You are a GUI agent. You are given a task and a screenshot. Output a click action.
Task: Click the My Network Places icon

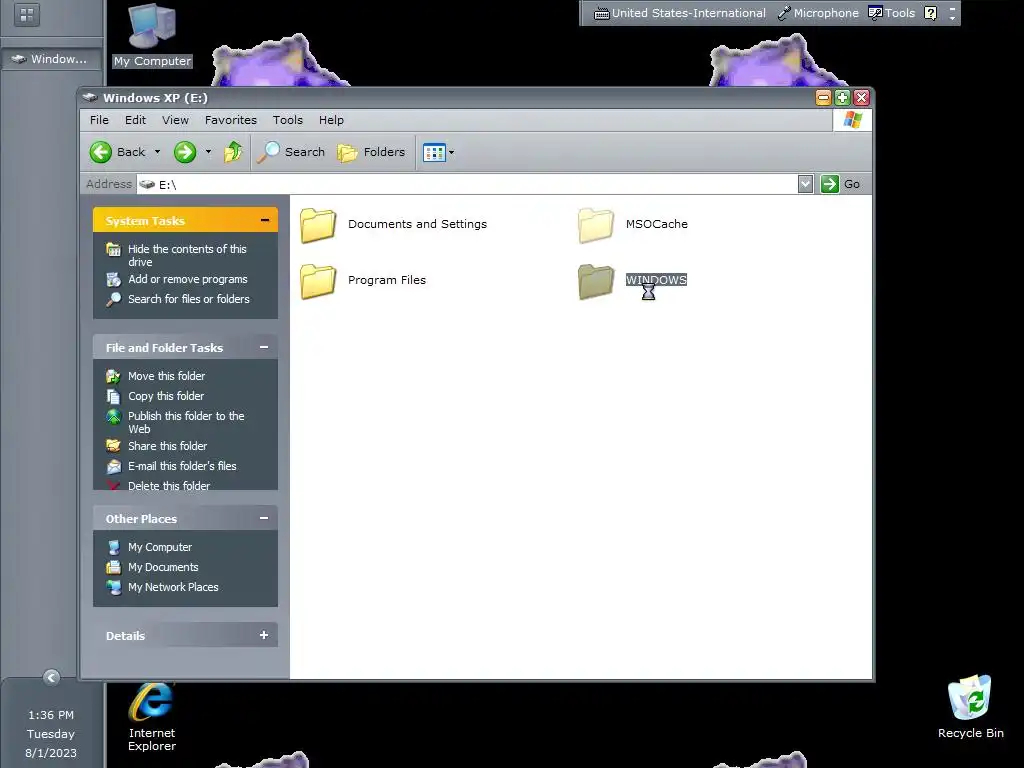114,587
